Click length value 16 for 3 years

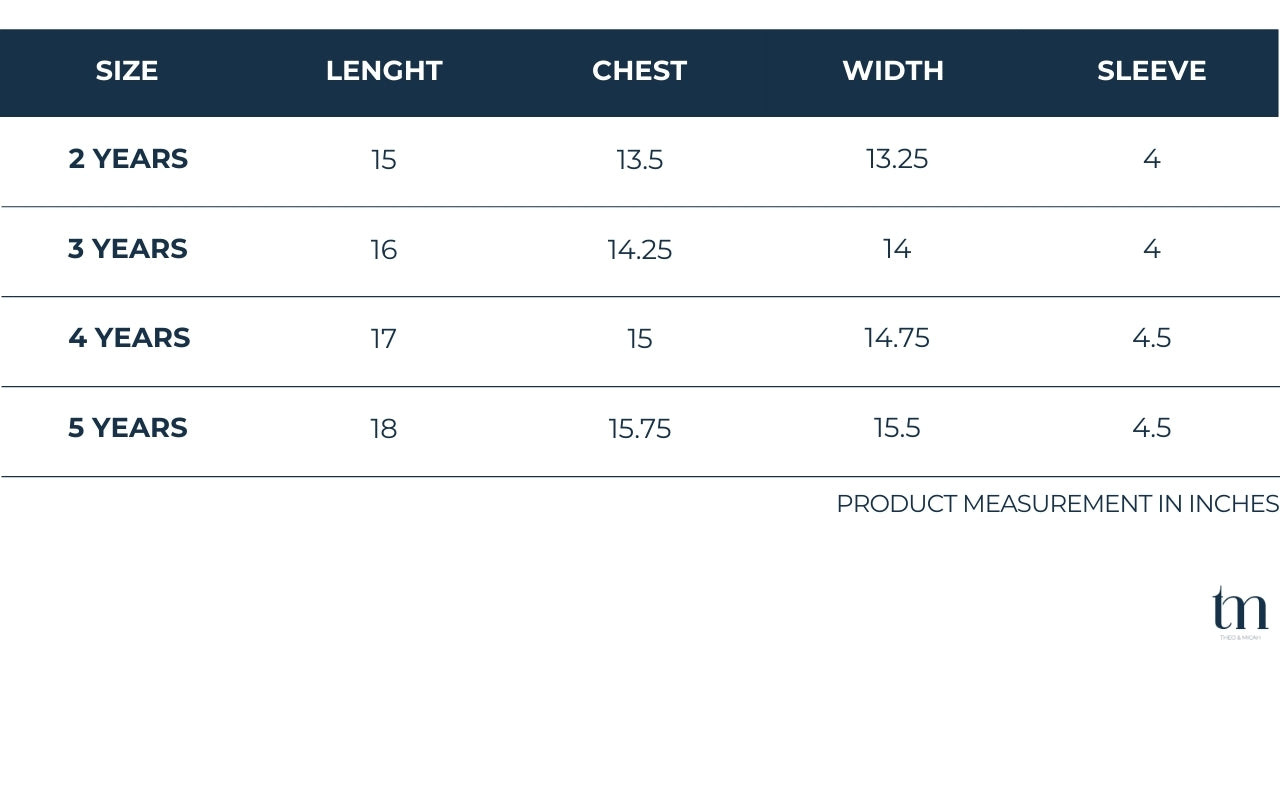[x=384, y=250]
